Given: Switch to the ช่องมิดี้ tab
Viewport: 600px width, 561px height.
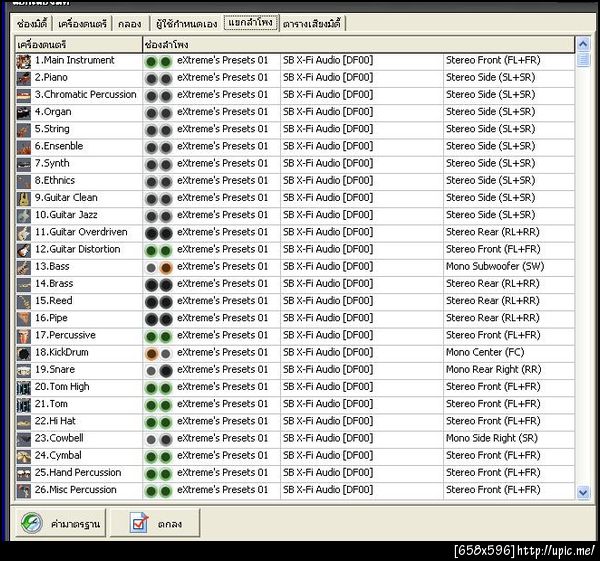Looking at the screenshot, I should [32, 24].
